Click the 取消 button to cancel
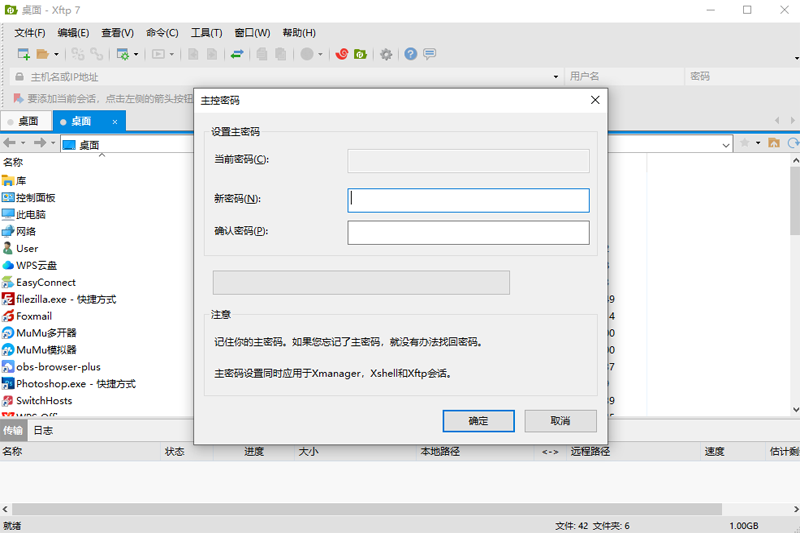800x533 pixels. click(560, 421)
